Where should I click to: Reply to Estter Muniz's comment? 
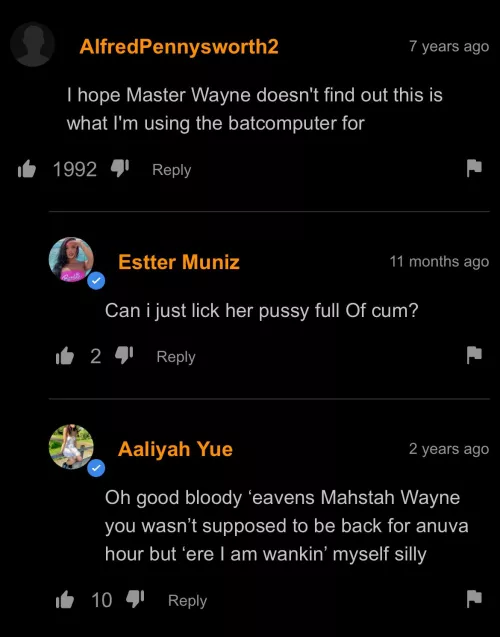point(176,357)
